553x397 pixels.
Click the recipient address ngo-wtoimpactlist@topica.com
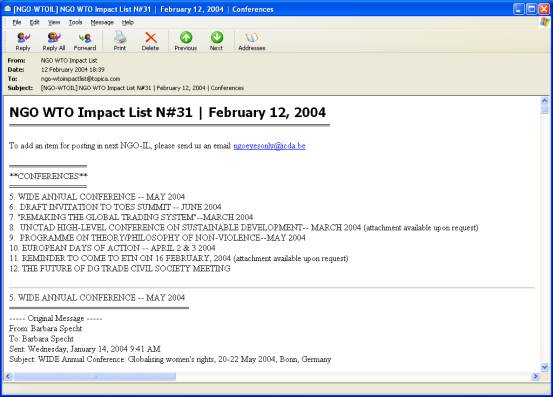[80, 79]
